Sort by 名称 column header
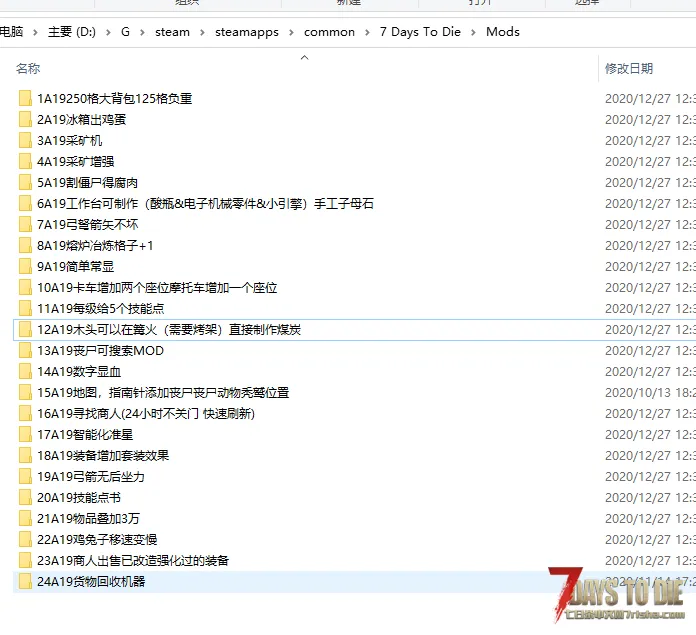 pyautogui.click(x=28, y=68)
